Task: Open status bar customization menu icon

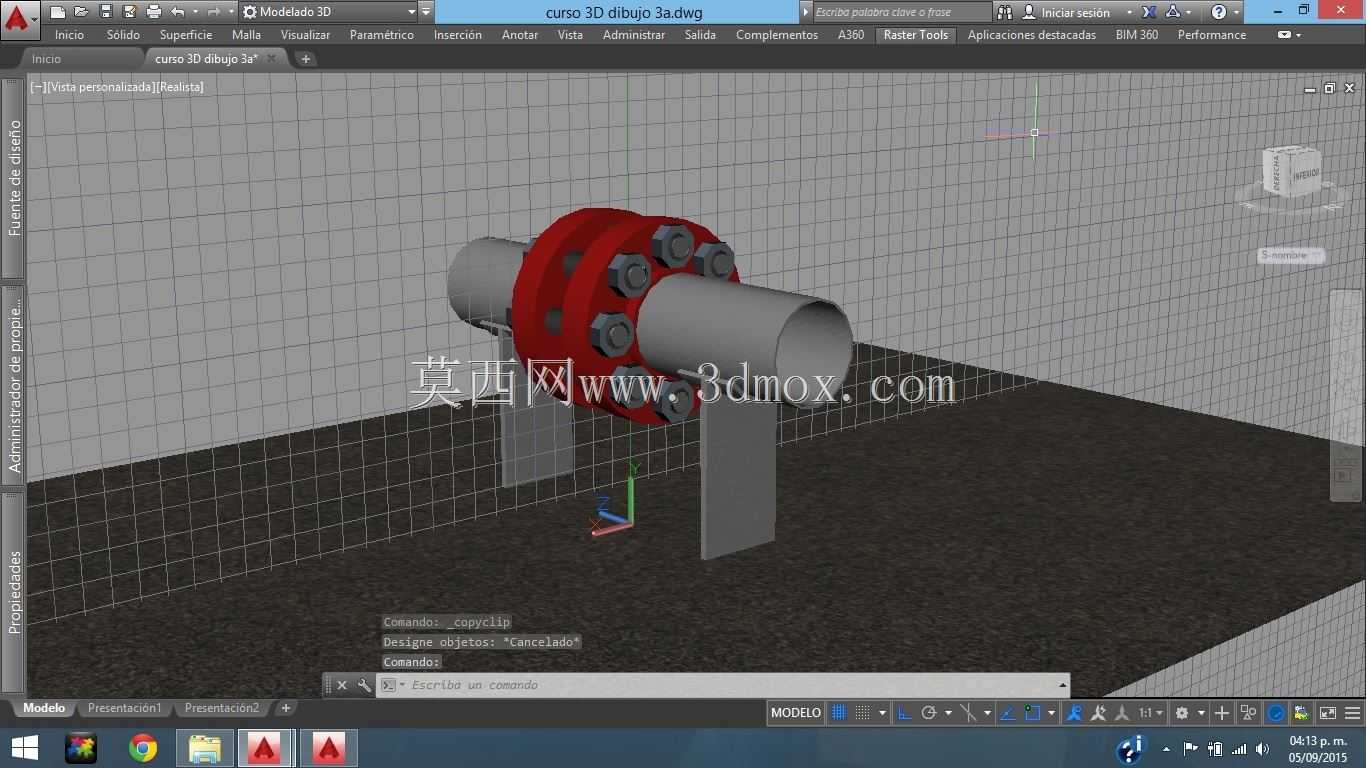Action: [1352, 713]
